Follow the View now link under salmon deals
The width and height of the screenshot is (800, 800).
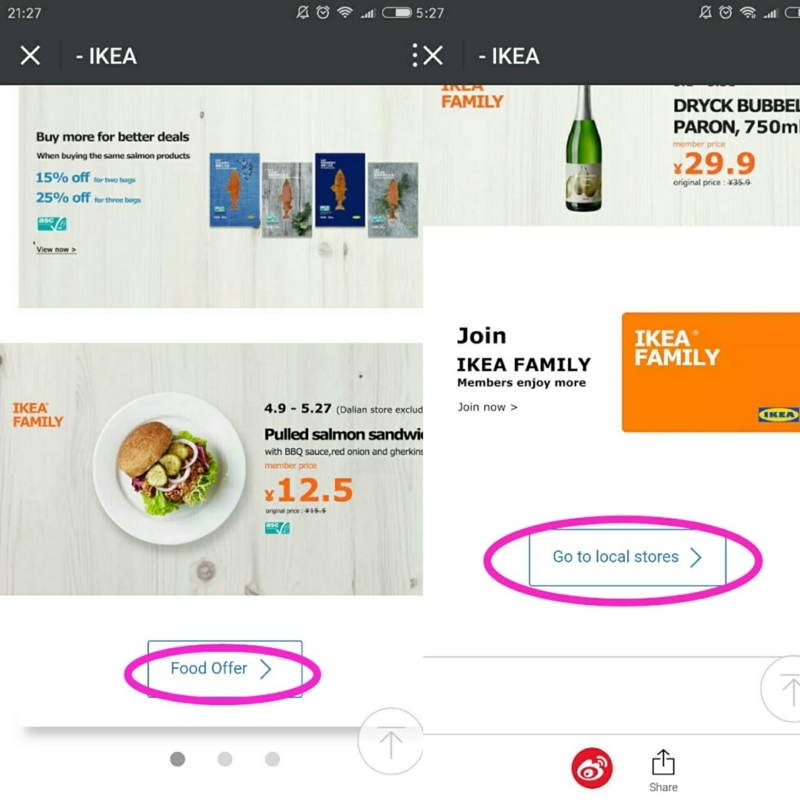(x=56, y=249)
